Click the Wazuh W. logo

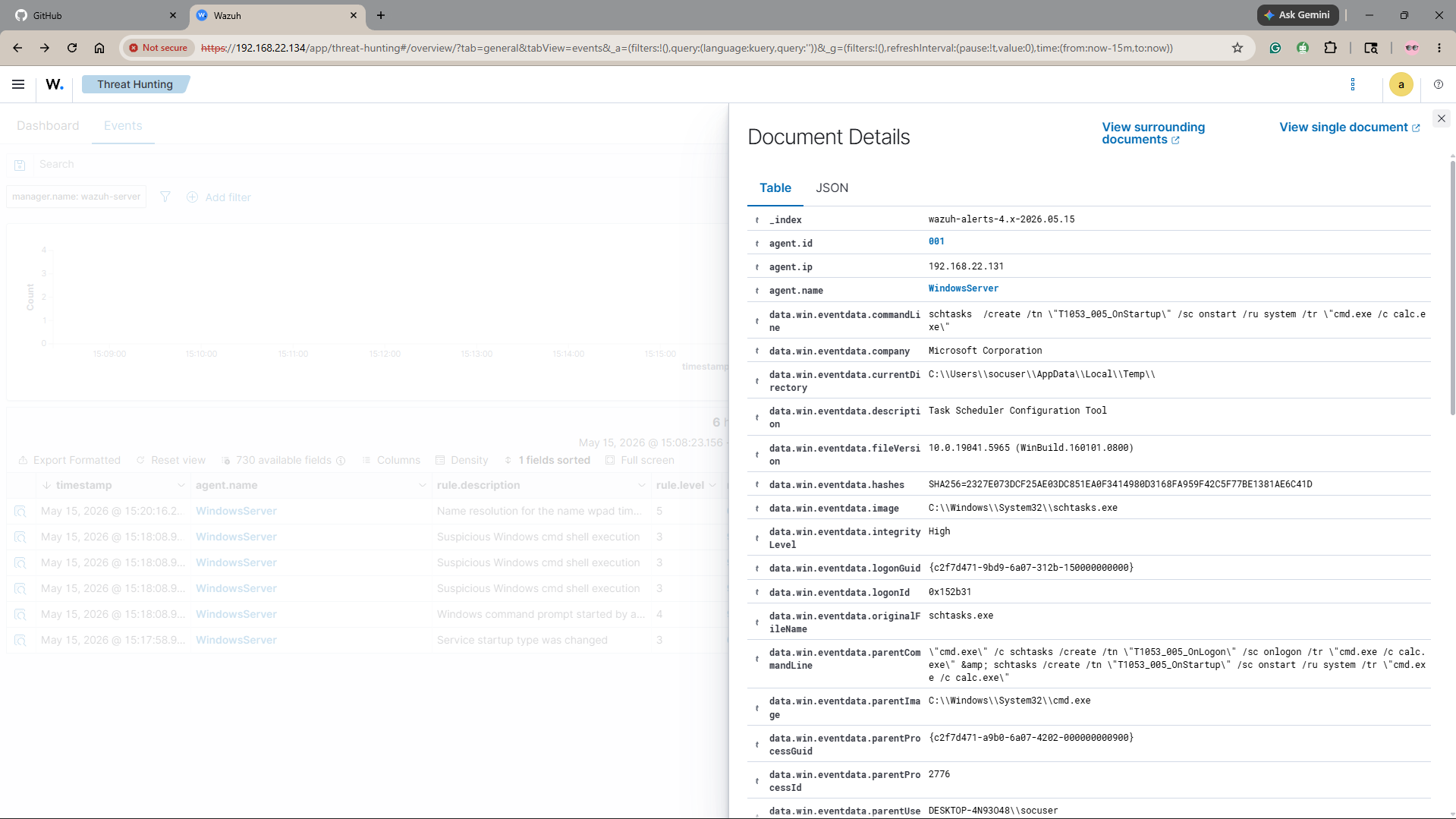pyautogui.click(x=55, y=84)
